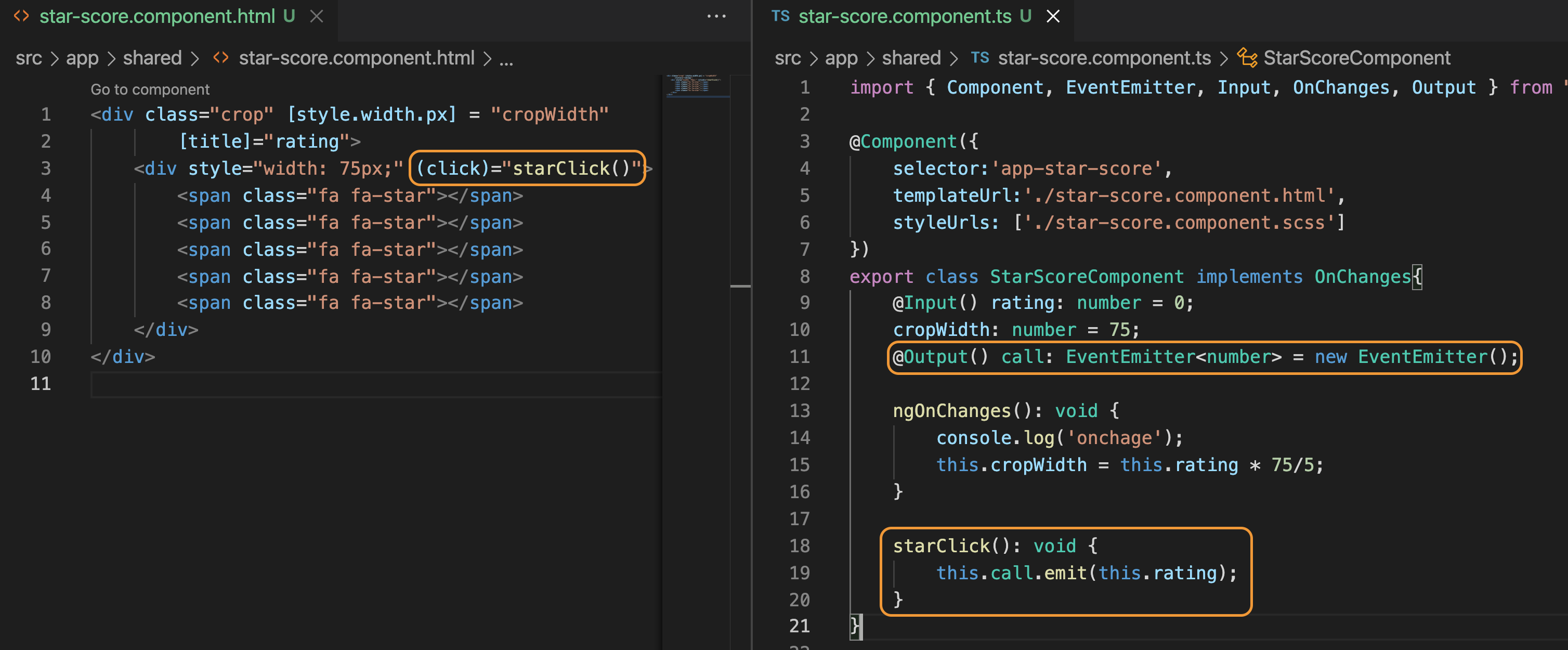
Task: Open 'src' breadcrumb in left editor
Action: [29, 58]
